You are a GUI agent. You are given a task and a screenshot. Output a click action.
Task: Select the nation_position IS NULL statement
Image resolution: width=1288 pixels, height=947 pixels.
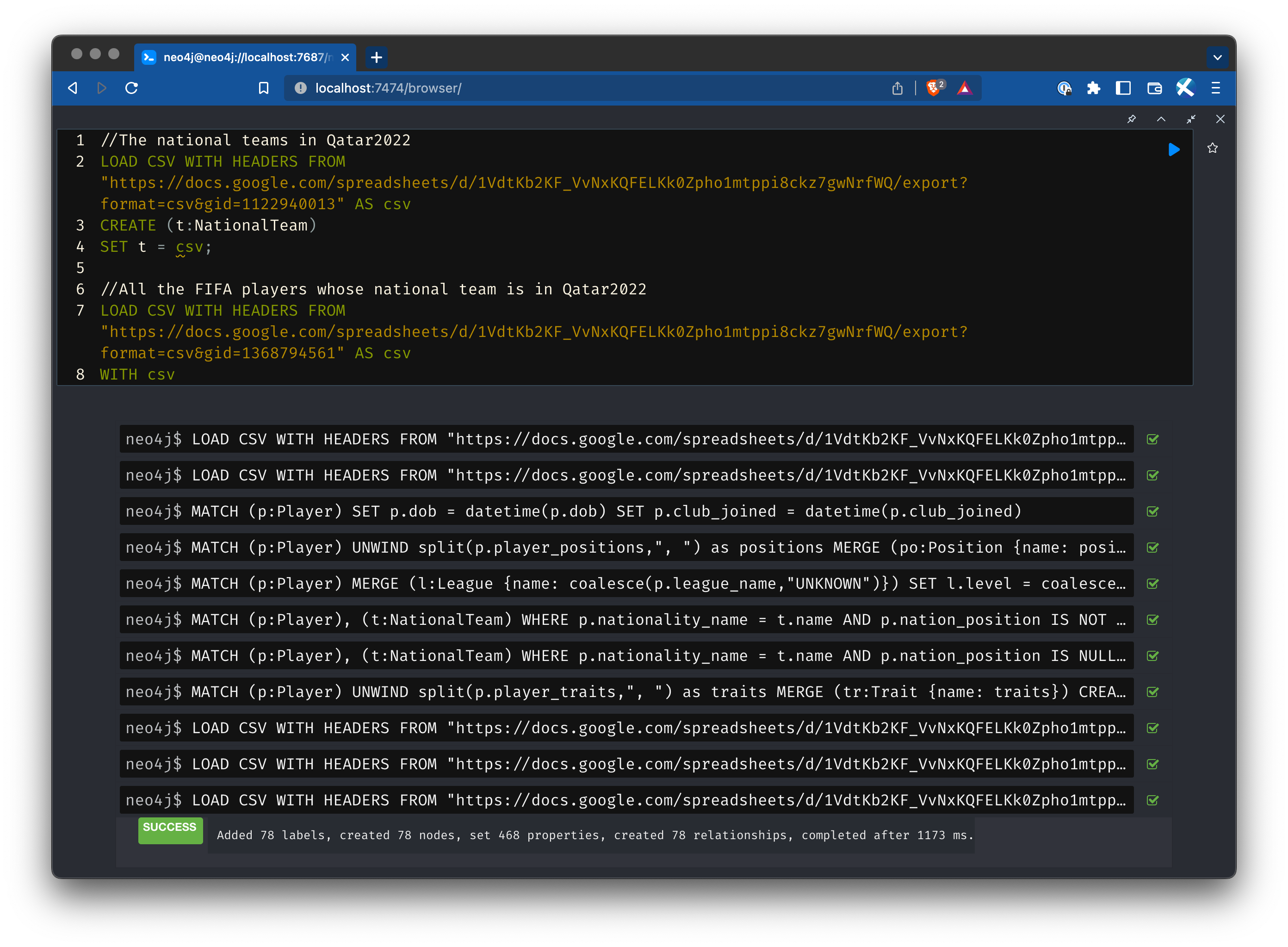pos(626,656)
